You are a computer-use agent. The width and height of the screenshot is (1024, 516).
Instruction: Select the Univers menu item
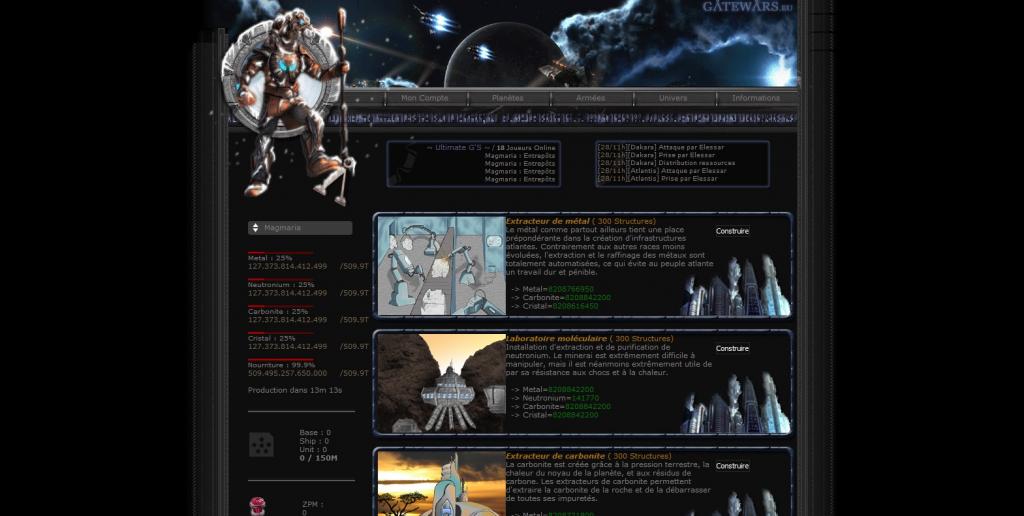(673, 98)
